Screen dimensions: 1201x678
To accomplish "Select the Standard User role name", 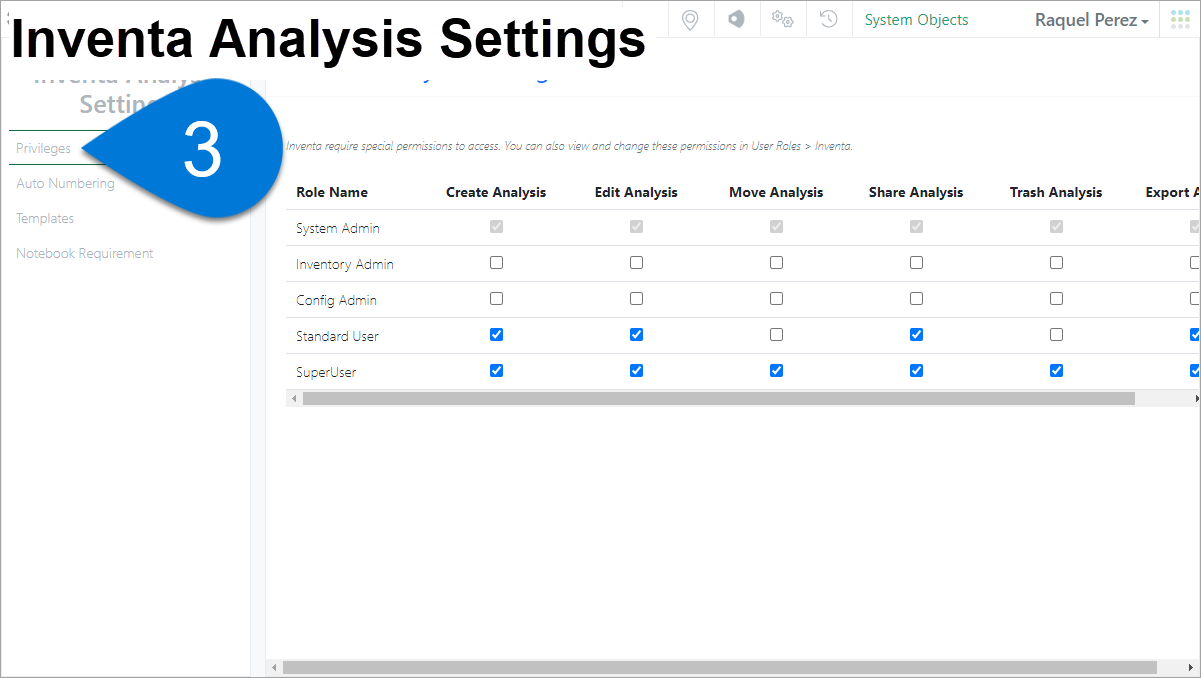I will pos(337,336).
